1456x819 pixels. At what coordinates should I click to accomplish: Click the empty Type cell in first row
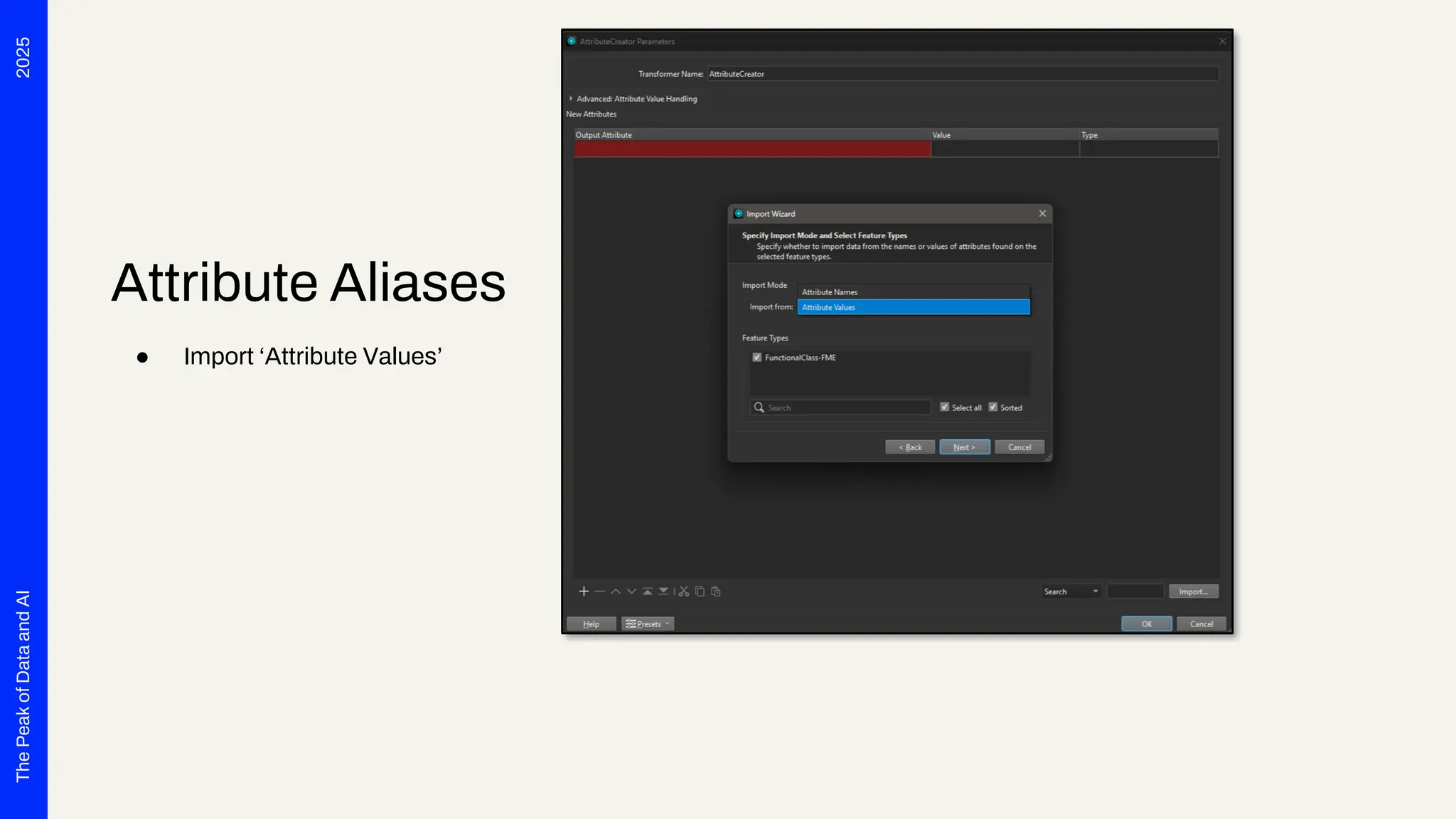pos(1149,149)
